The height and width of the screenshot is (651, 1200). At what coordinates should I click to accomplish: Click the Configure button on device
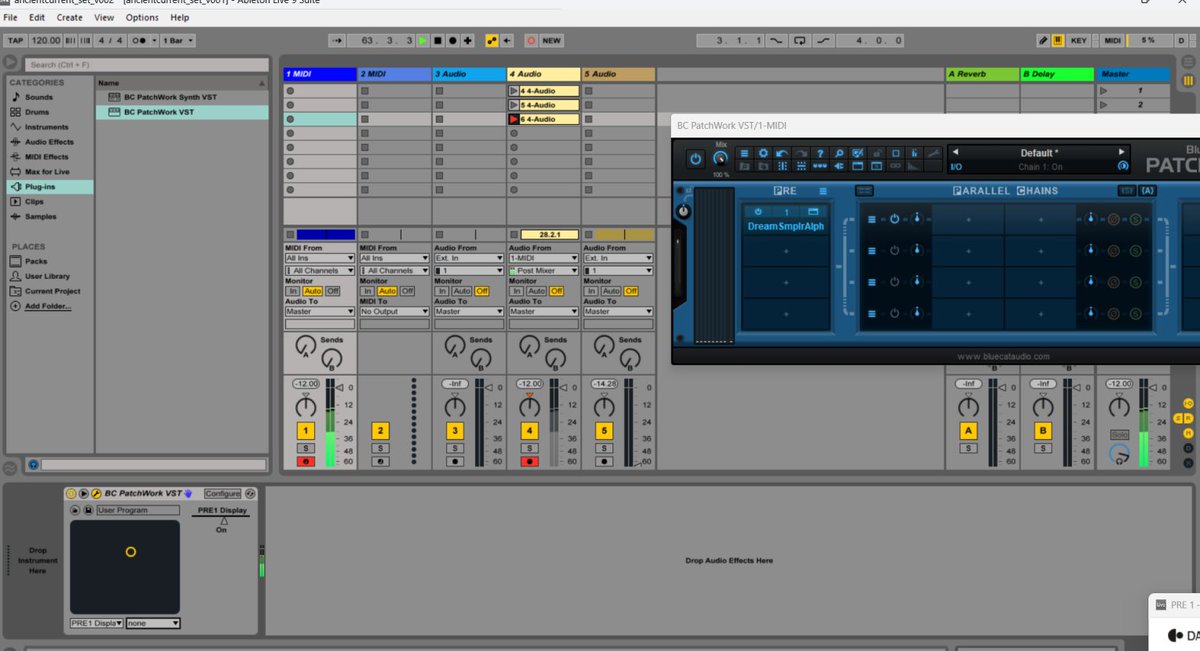coord(222,494)
